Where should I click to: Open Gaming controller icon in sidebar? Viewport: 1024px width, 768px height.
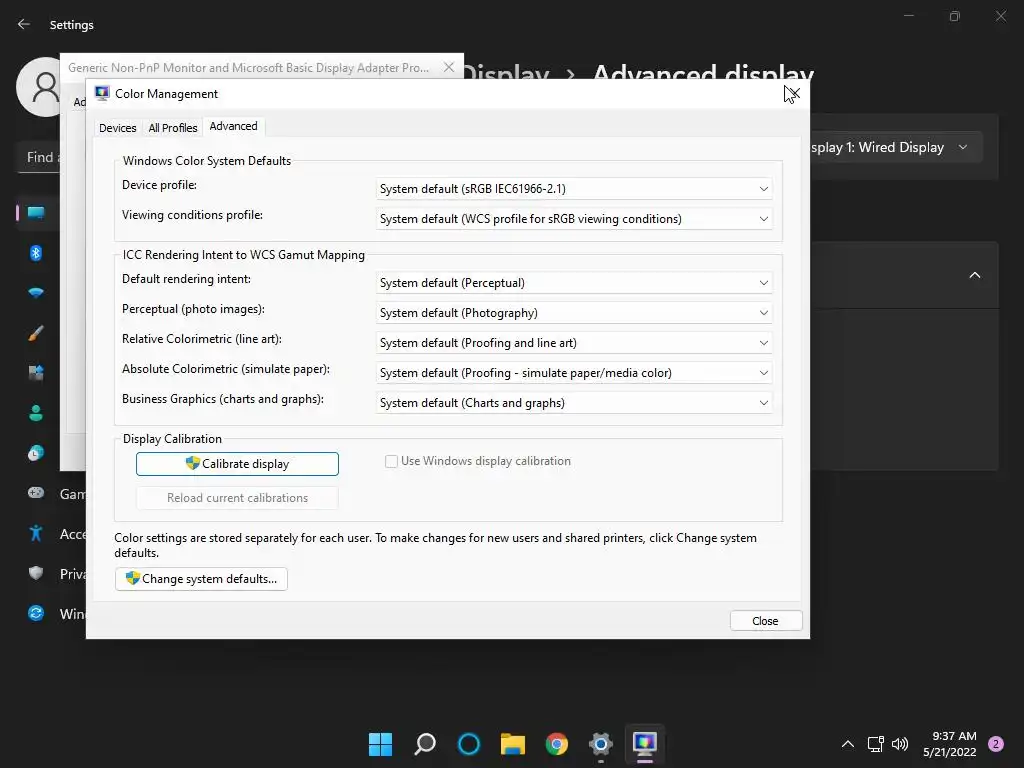36,493
